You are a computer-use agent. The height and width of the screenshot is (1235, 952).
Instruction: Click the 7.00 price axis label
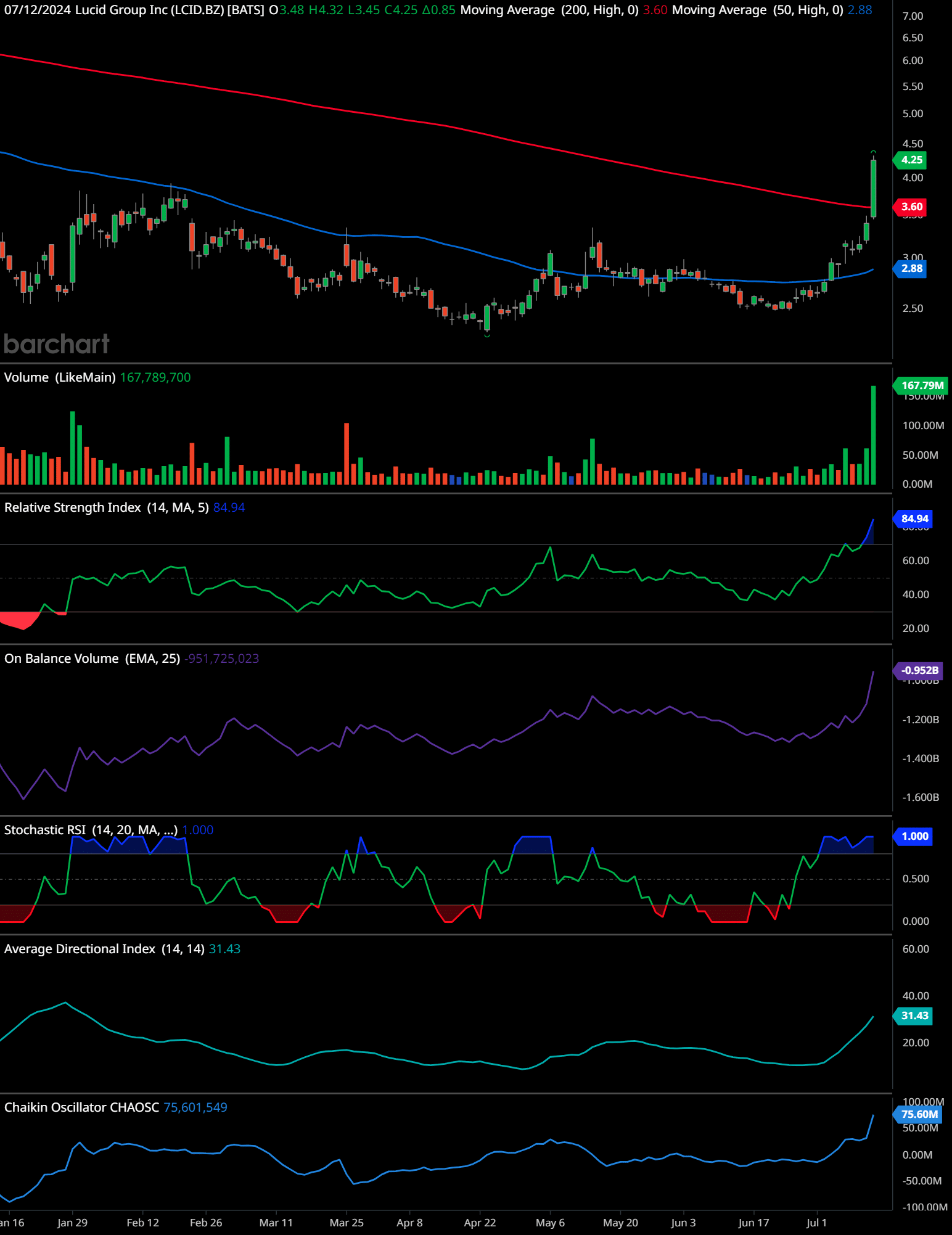coord(913,16)
